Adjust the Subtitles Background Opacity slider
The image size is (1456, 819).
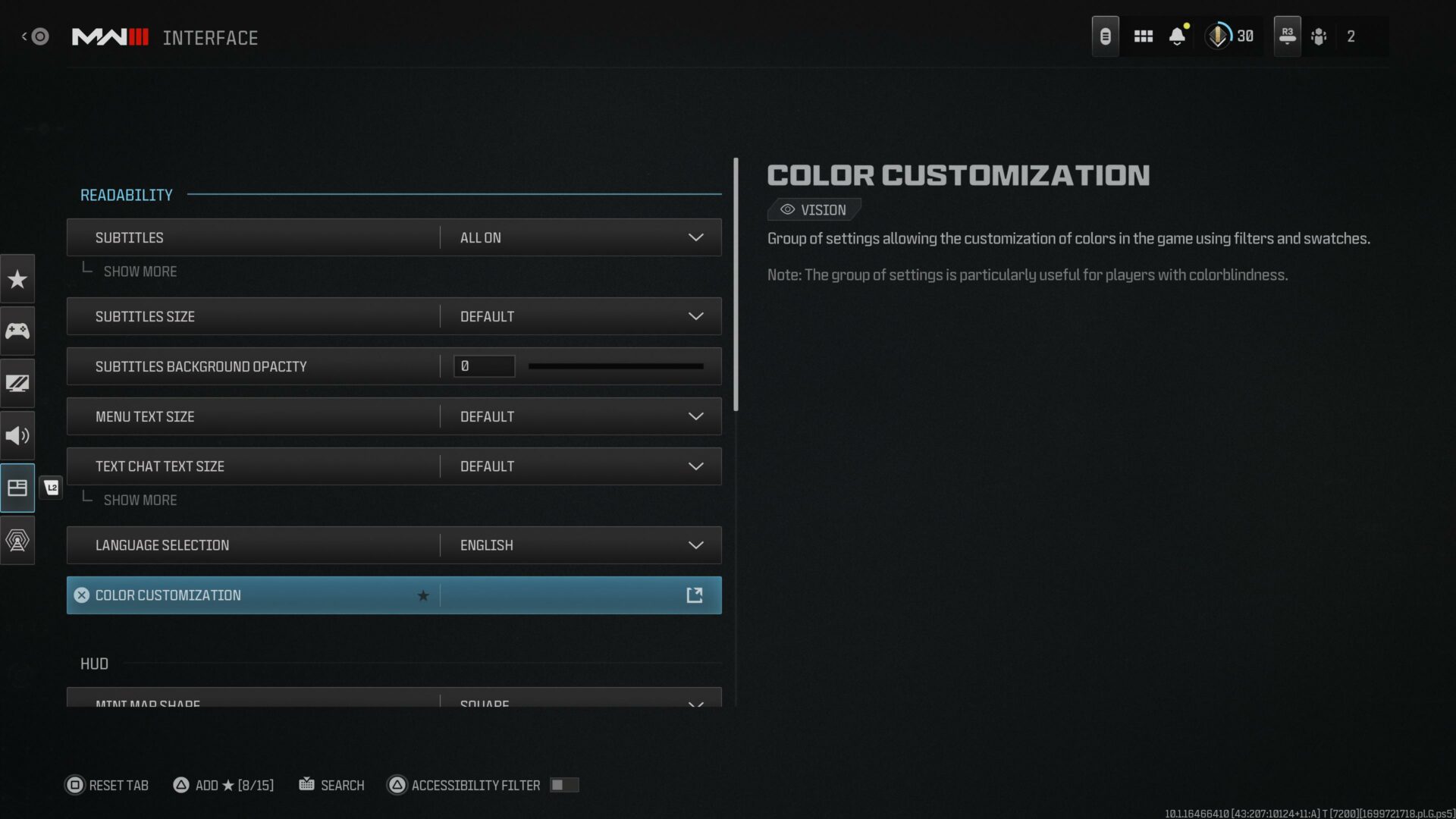coord(616,366)
